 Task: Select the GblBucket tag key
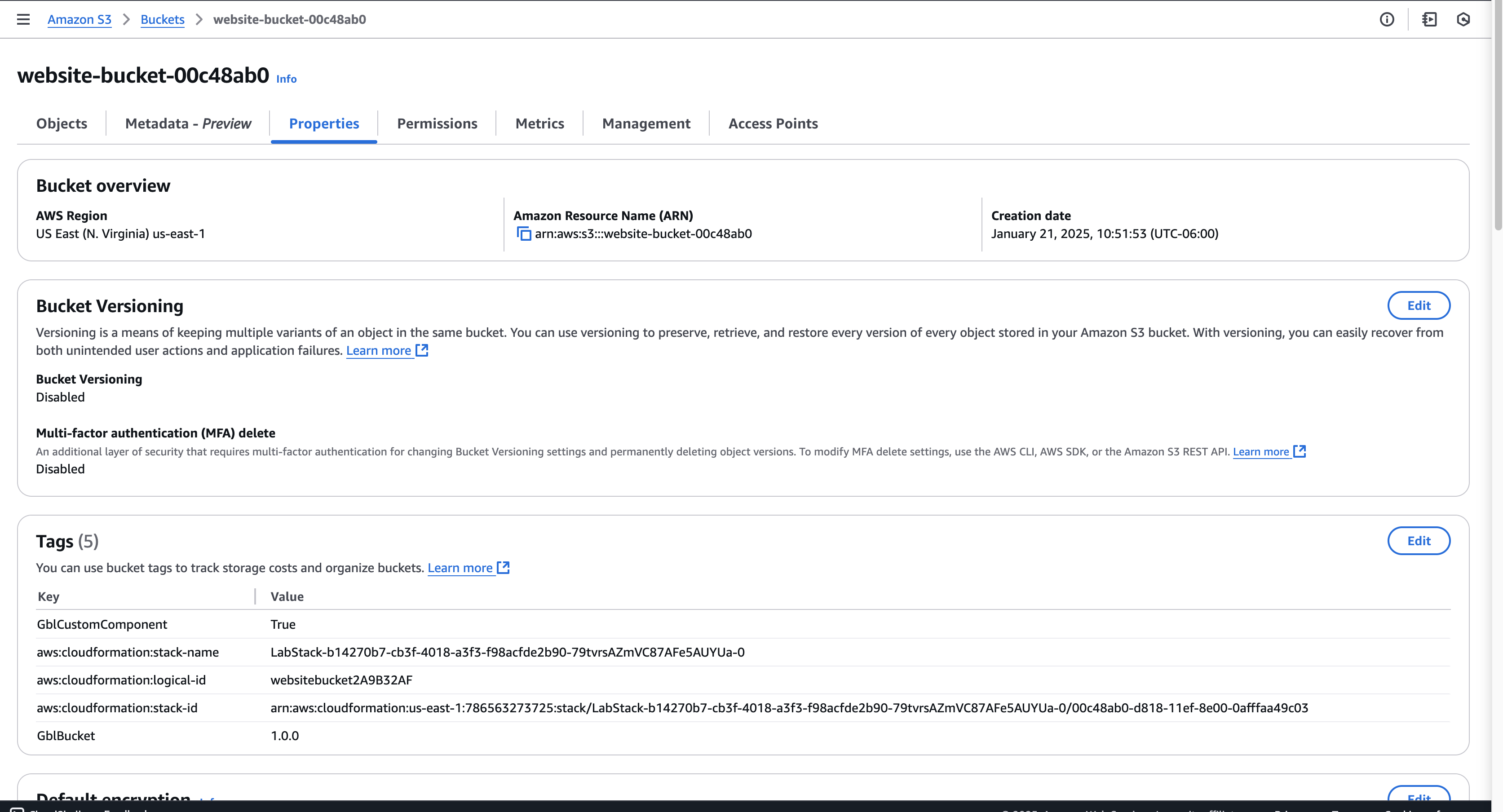(66, 736)
